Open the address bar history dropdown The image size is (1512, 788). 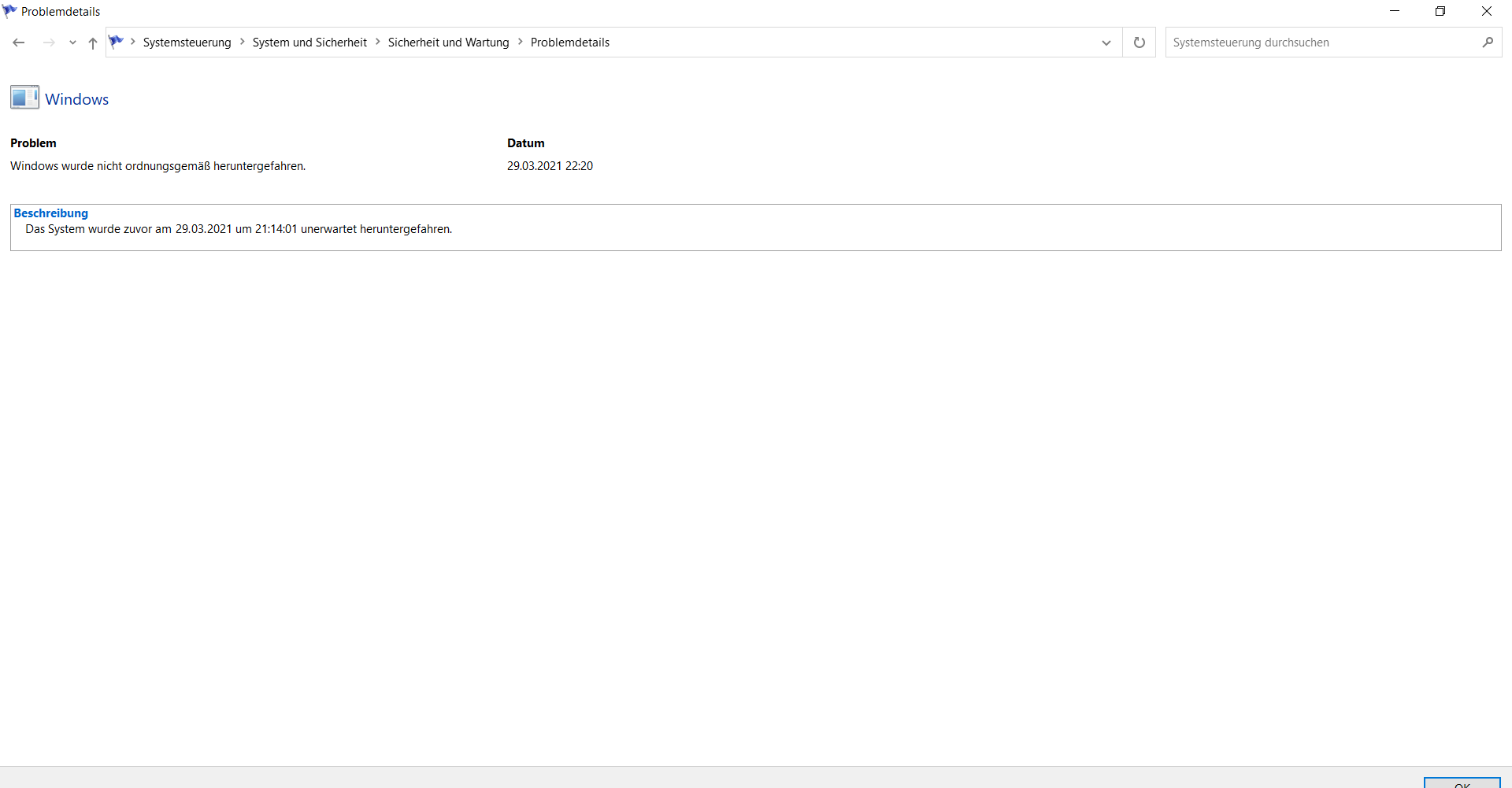click(1106, 43)
